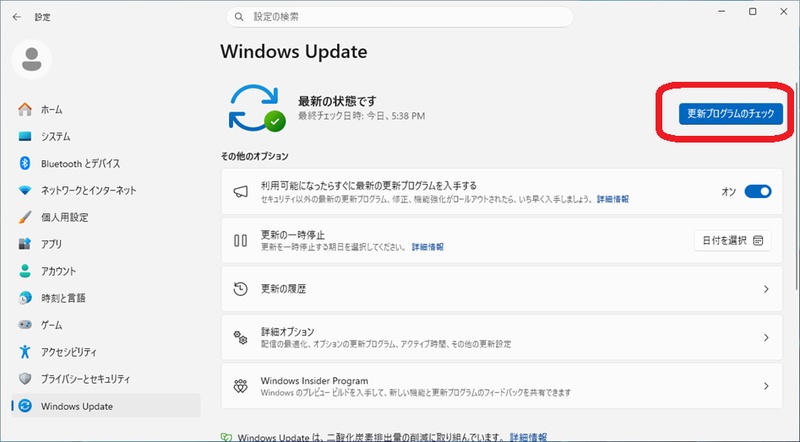Screen dimensions: 800x442
Task: Click the back arrow in title bar
Action: click(17, 17)
